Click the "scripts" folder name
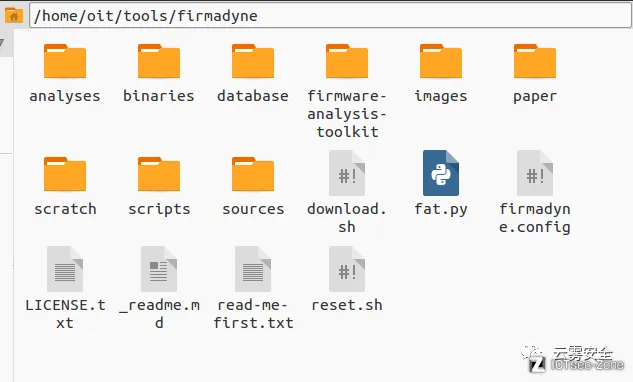Image resolution: width=633 pixels, height=382 pixels. pyautogui.click(x=159, y=210)
